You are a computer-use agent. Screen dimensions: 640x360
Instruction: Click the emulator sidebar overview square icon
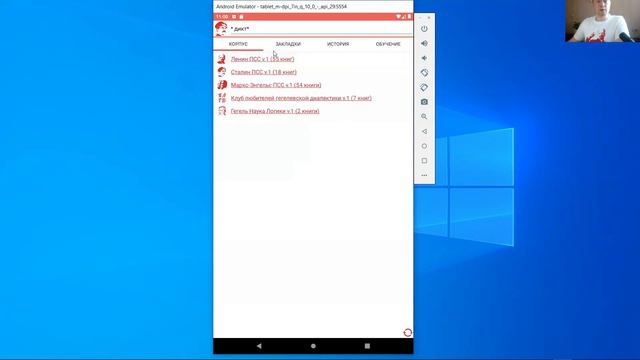point(424,161)
